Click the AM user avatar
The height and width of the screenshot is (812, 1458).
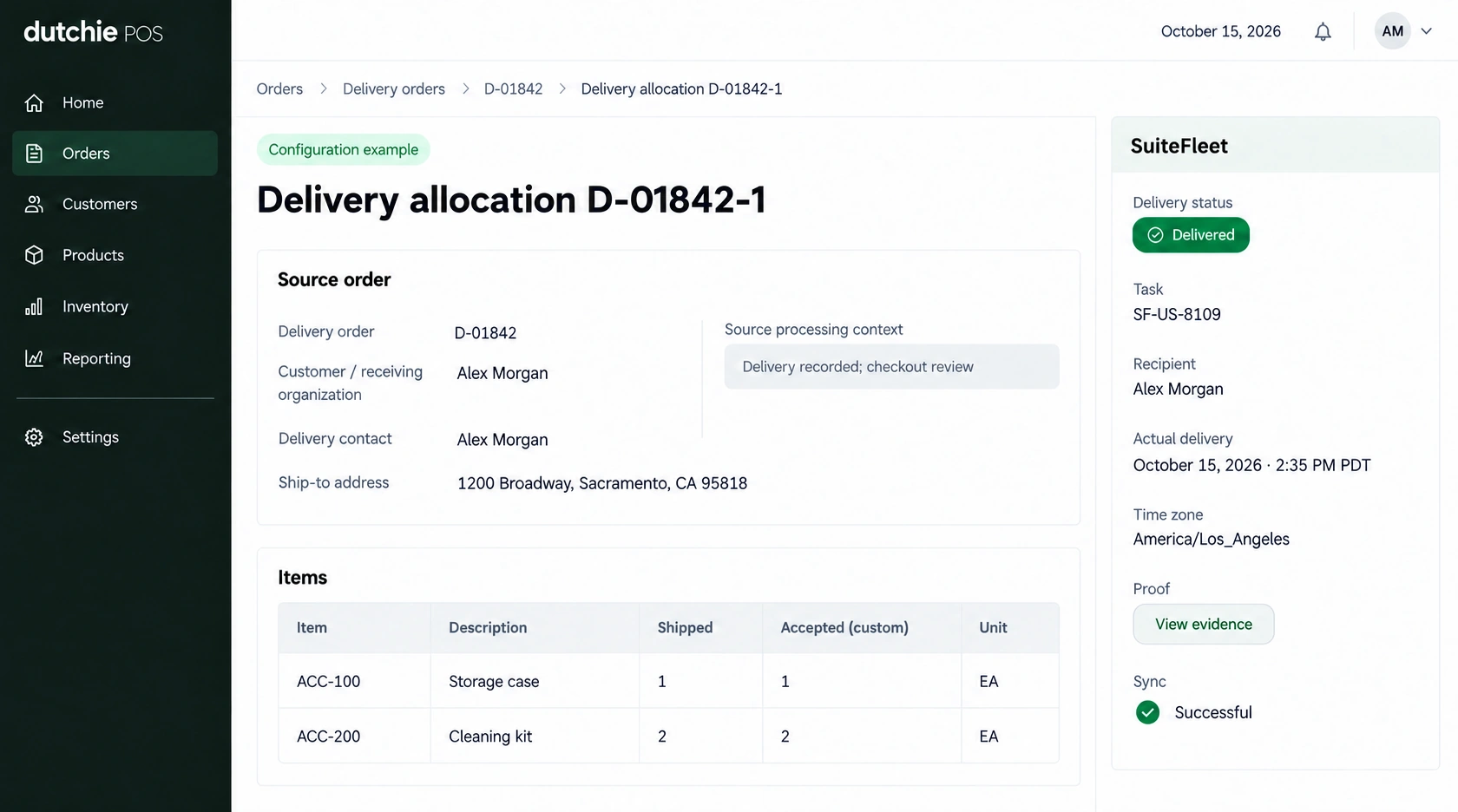1392,31
